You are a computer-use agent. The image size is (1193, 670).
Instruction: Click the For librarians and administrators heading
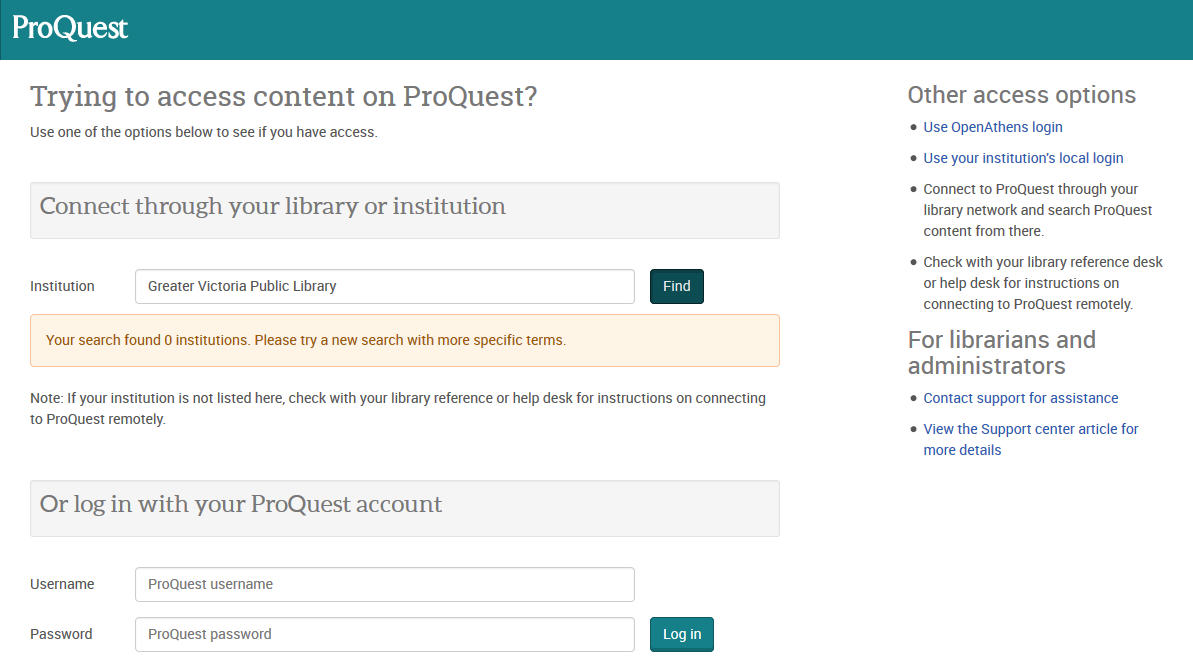pyautogui.click(x=1001, y=353)
